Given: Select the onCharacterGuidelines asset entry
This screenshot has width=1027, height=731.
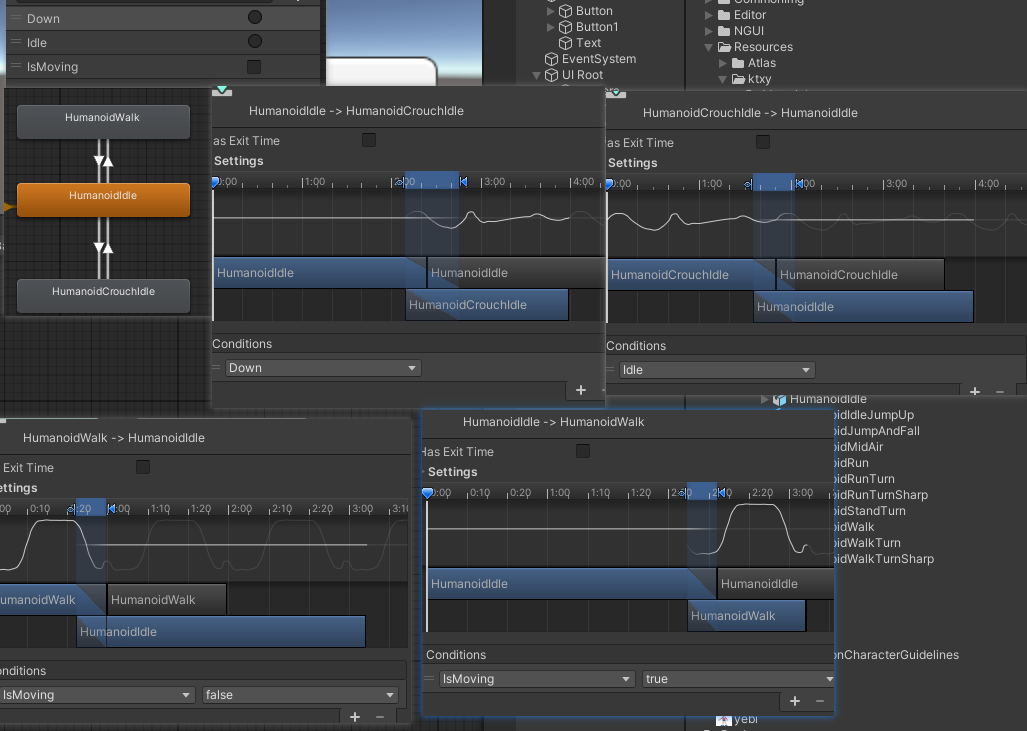Looking at the screenshot, I should [896, 655].
